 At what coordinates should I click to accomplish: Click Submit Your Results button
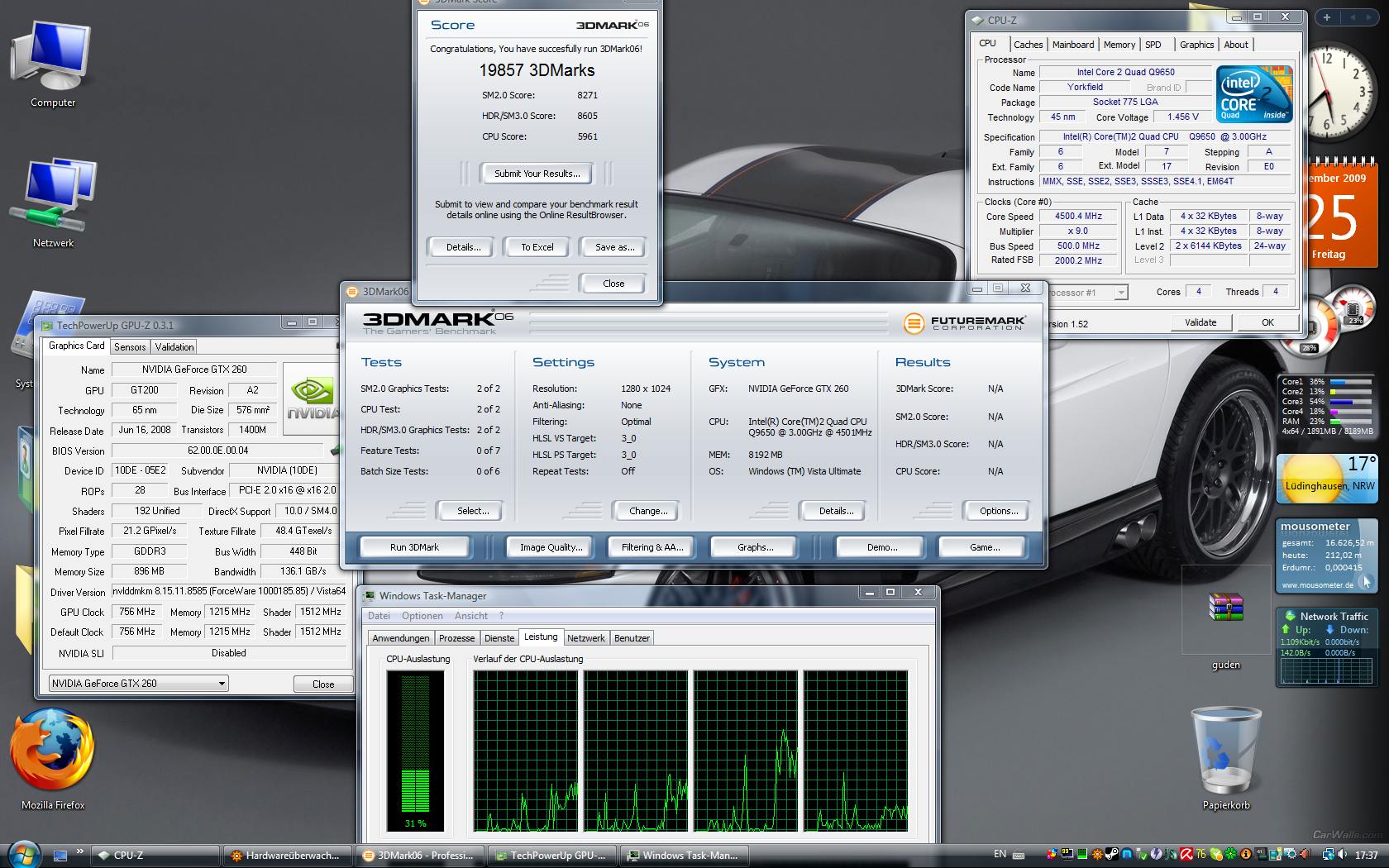click(537, 174)
